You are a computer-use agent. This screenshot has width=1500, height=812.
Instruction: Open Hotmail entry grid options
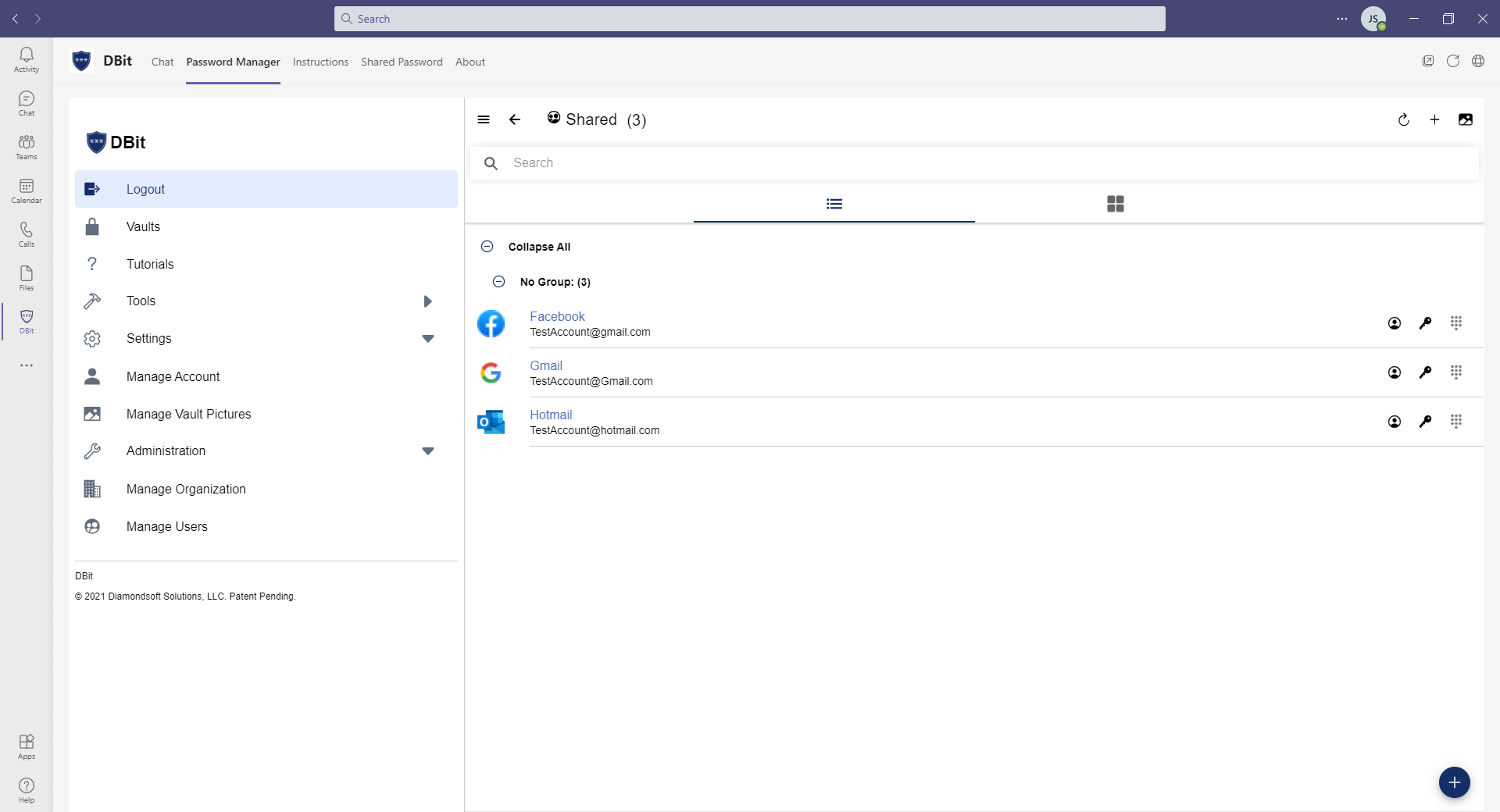pos(1456,421)
